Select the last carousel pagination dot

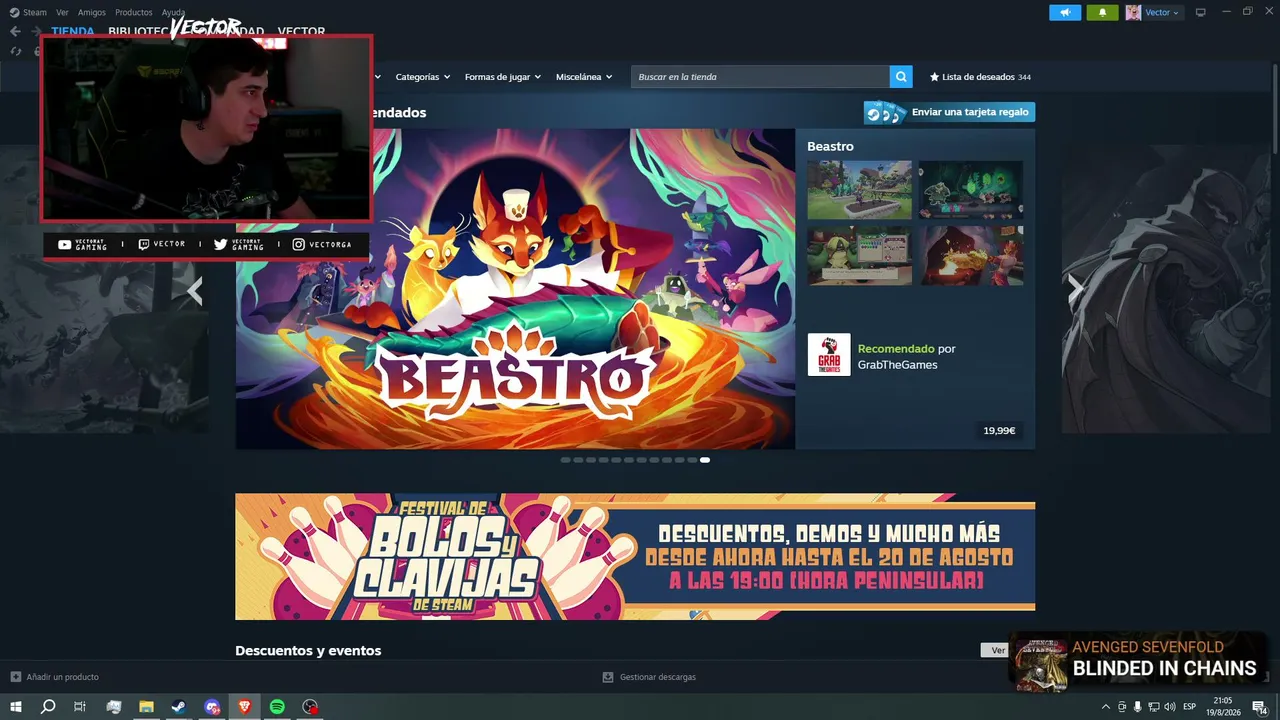pyautogui.click(x=705, y=460)
